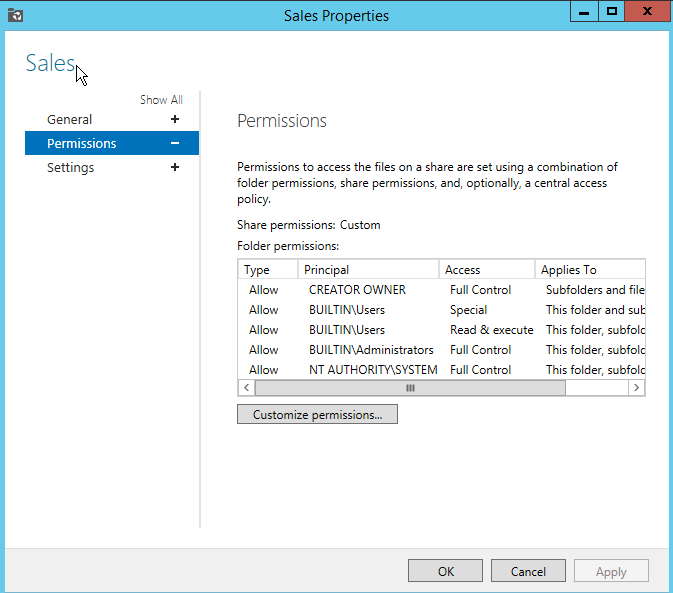Click the horizontal scrollbar right arrow
This screenshot has width=673, height=593.
(x=637, y=388)
